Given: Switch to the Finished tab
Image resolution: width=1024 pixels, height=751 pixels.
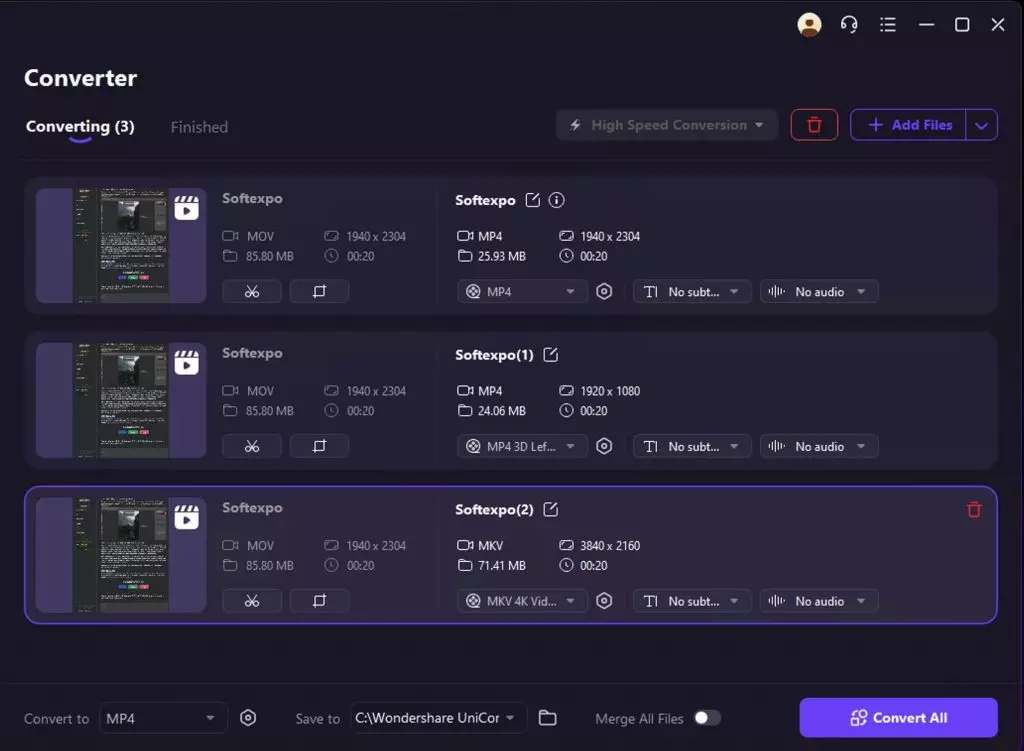Looking at the screenshot, I should coord(199,127).
